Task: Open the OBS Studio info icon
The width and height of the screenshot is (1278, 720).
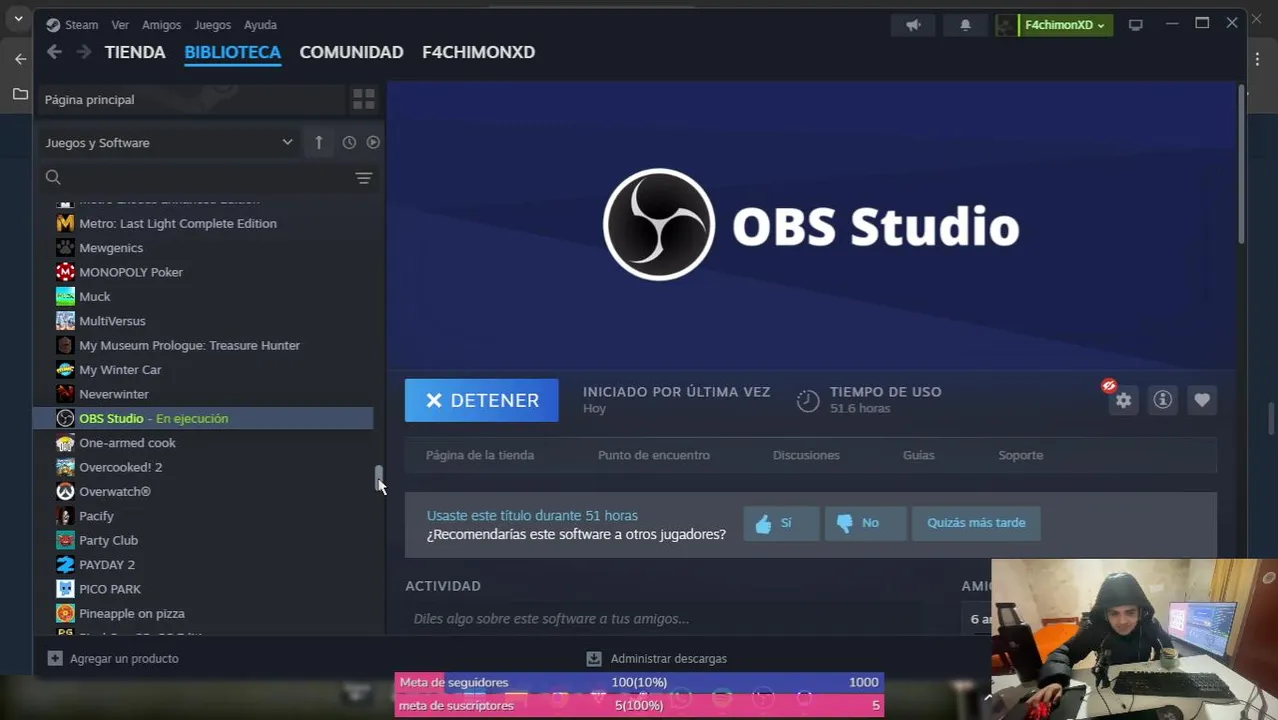Action: [x=1162, y=400]
